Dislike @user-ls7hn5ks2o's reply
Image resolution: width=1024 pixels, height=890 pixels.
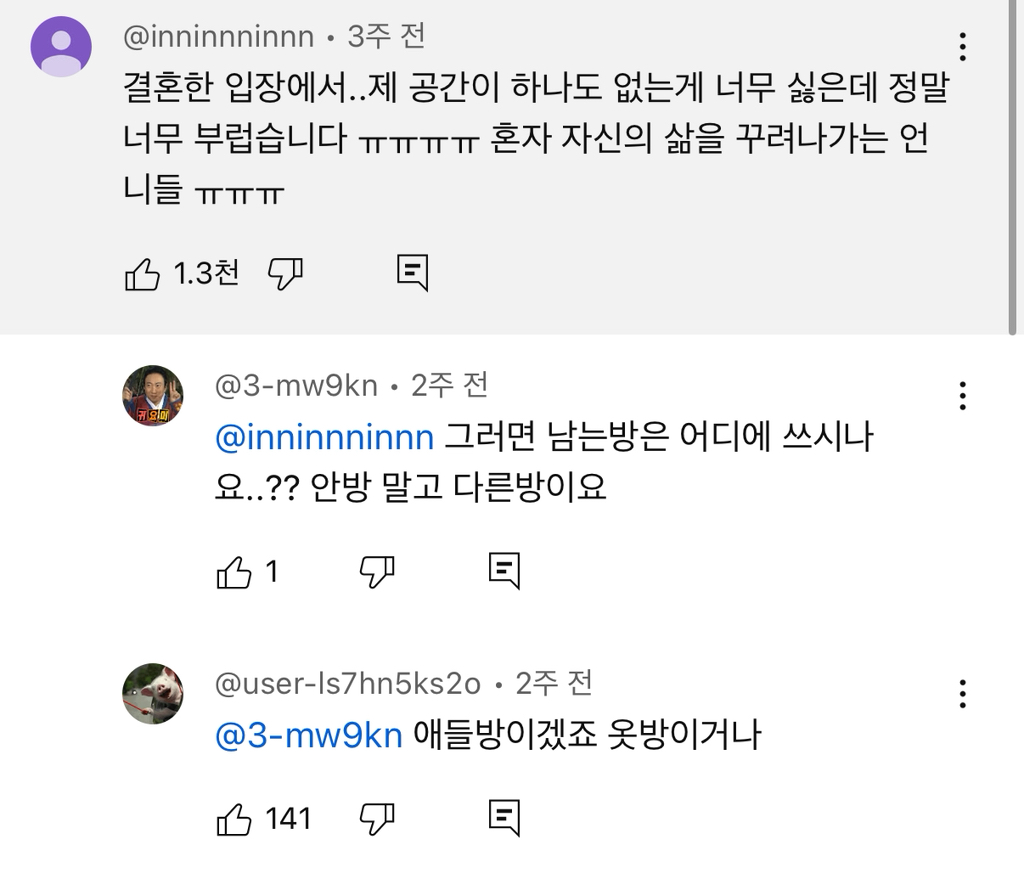point(377,821)
